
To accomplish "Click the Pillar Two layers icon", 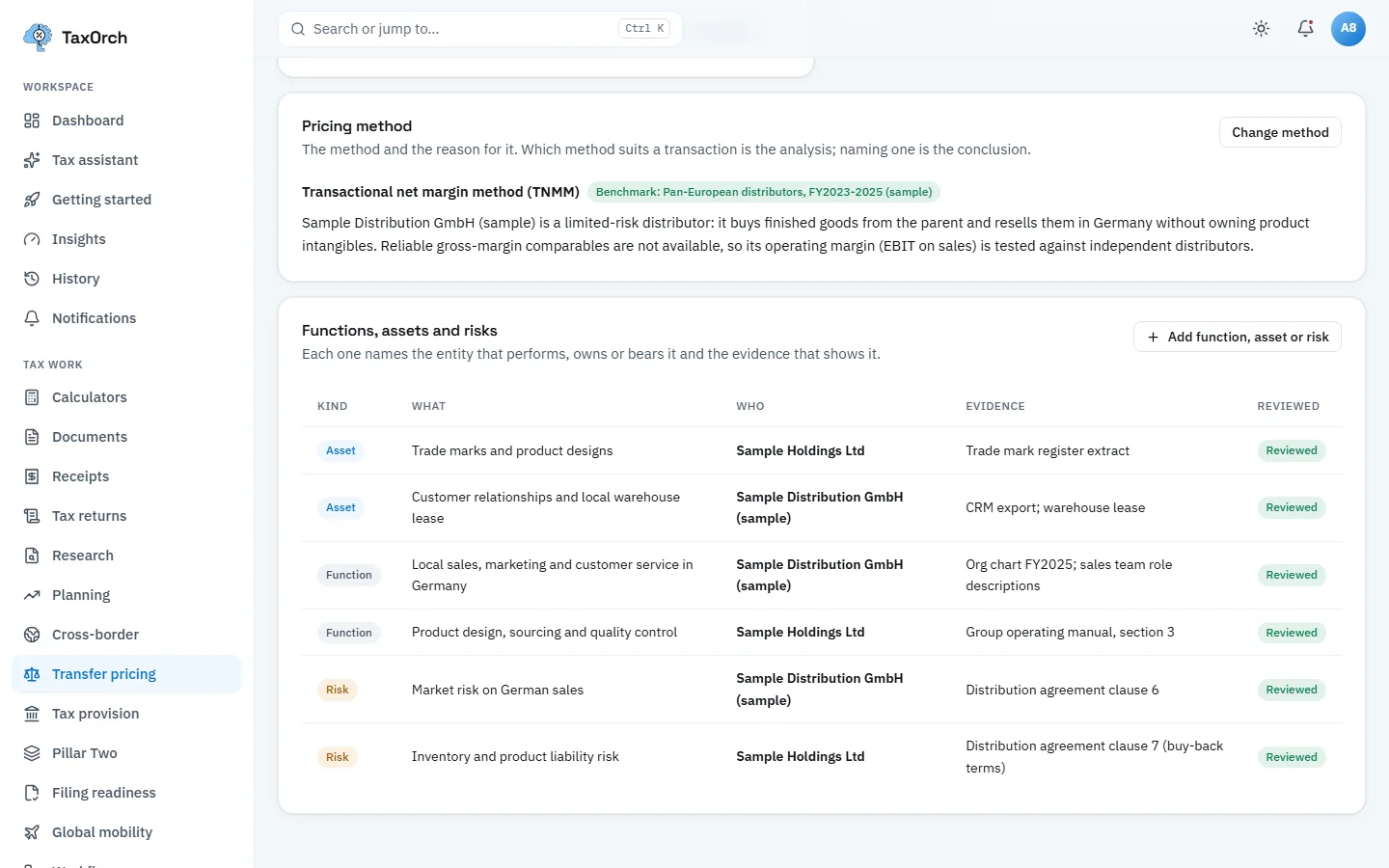I will (x=32, y=753).
